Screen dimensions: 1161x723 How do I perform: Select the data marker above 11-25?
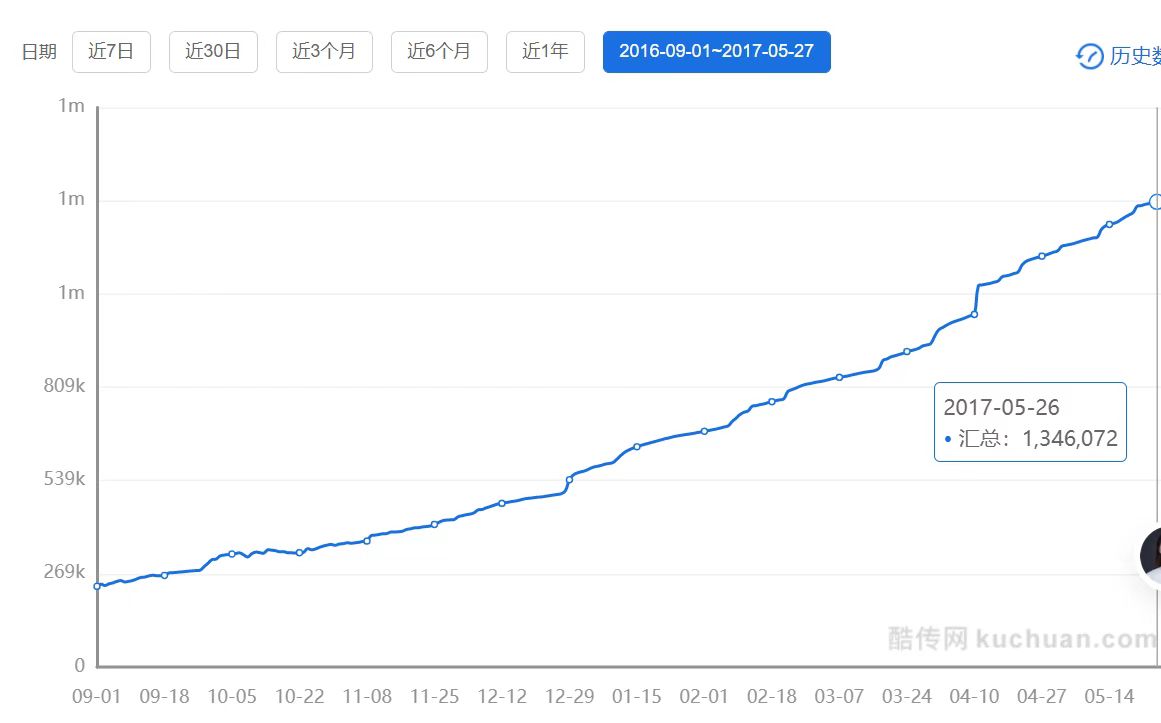pos(434,524)
